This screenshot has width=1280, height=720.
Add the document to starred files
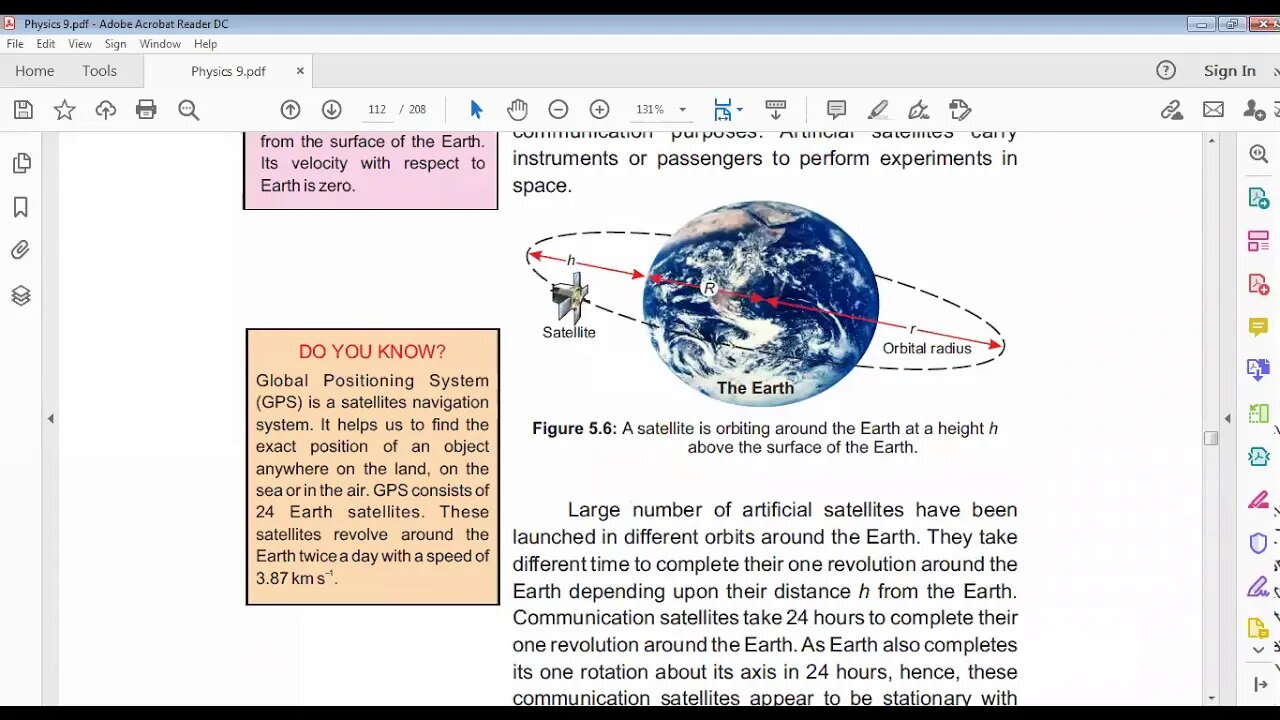(x=64, y=110)
